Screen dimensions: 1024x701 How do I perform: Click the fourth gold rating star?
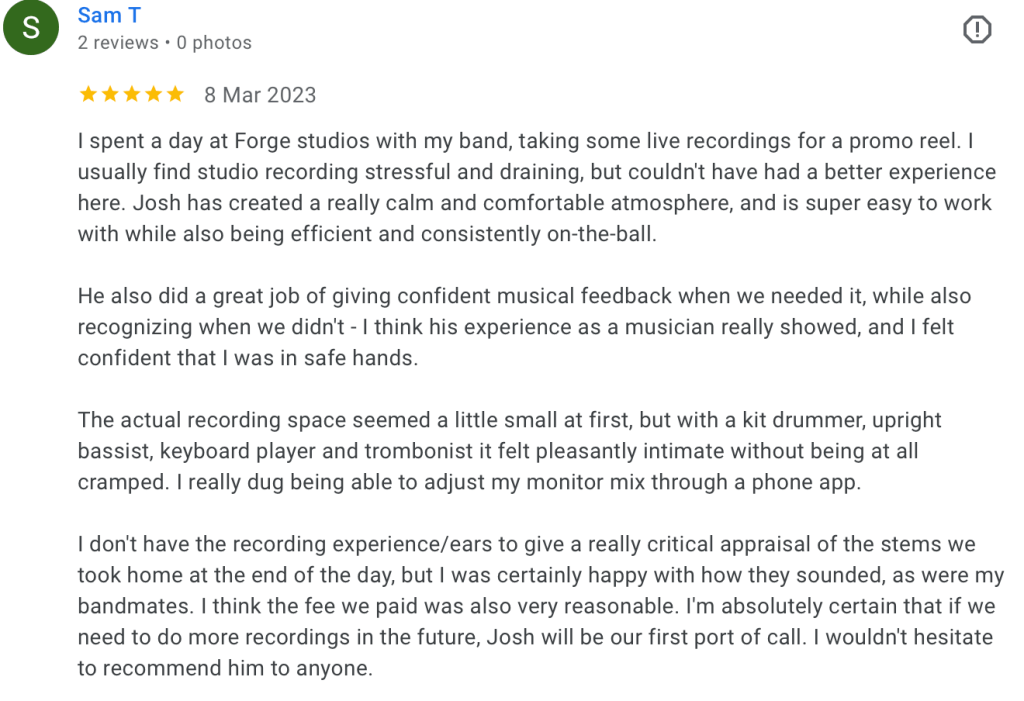point(154,95)
